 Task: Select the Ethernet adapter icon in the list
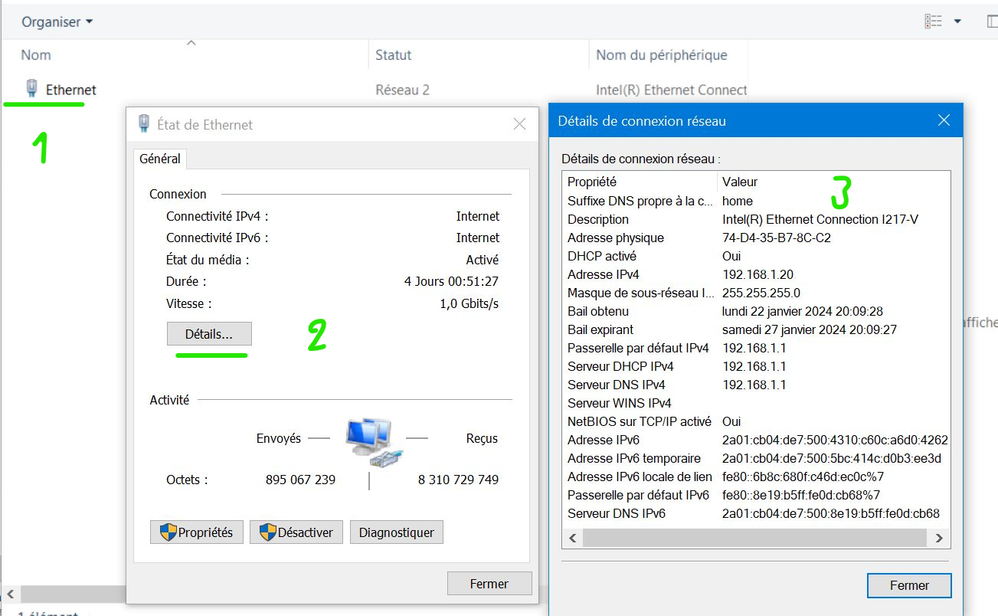(x=32, y=89)
